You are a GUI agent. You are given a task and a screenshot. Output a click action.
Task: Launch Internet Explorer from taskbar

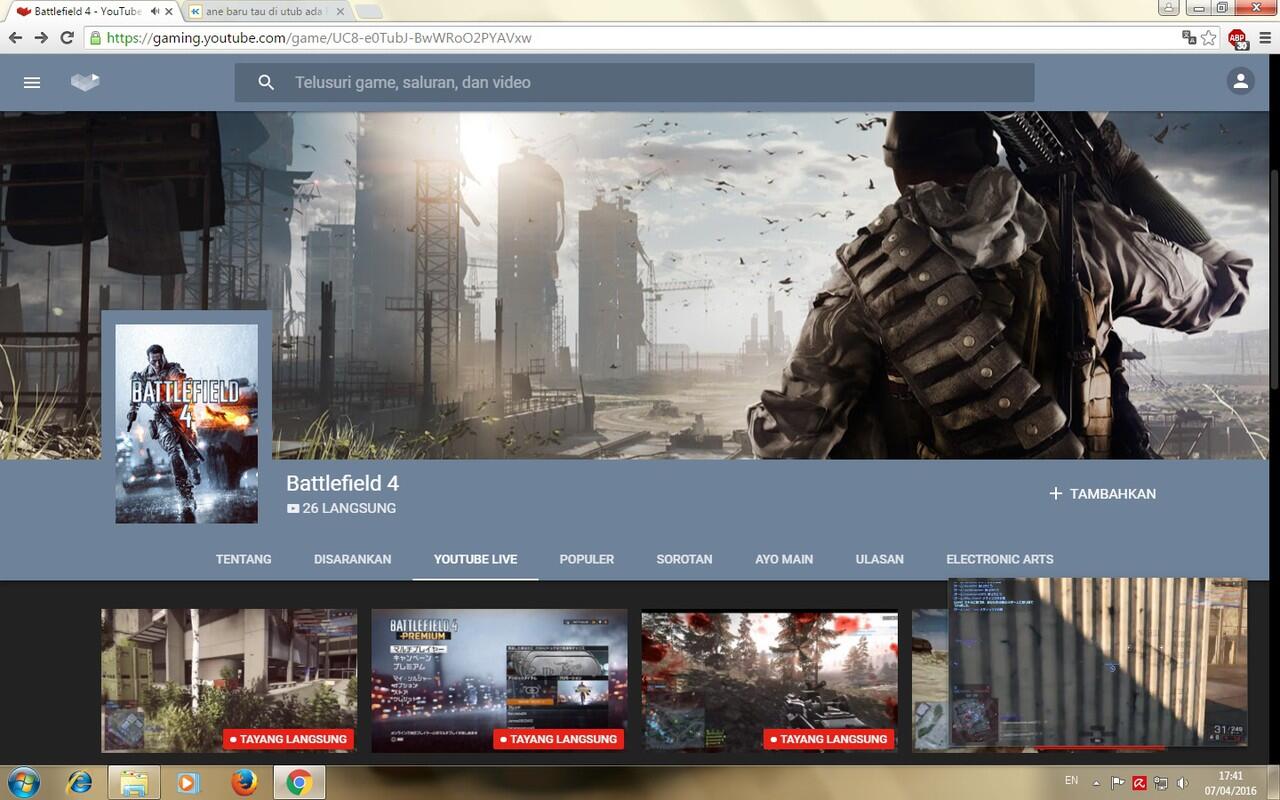pos(79,782)
